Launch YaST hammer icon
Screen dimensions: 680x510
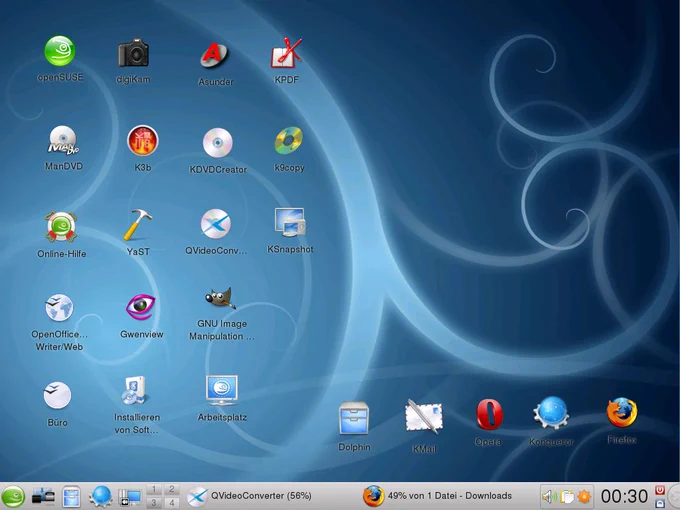pos(138,225)
